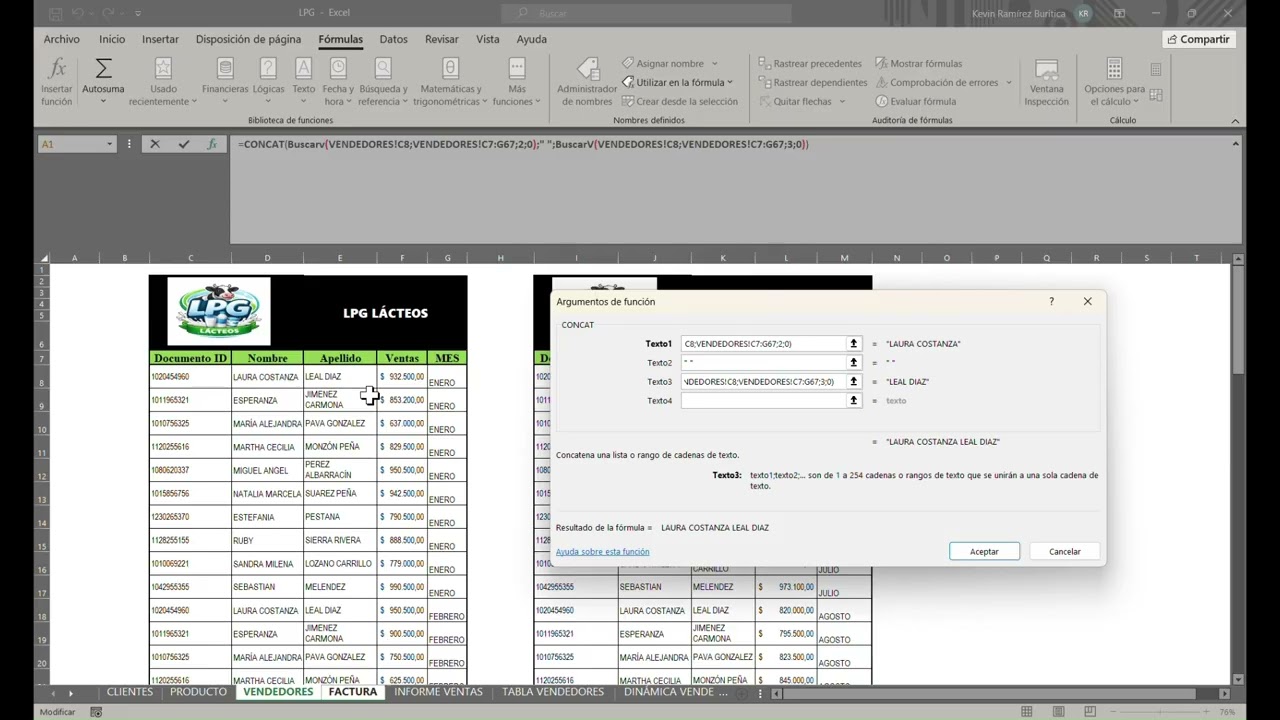1280x720 pixels.
Task: Click fx insert function in formula bar
Action: point(211,144)
